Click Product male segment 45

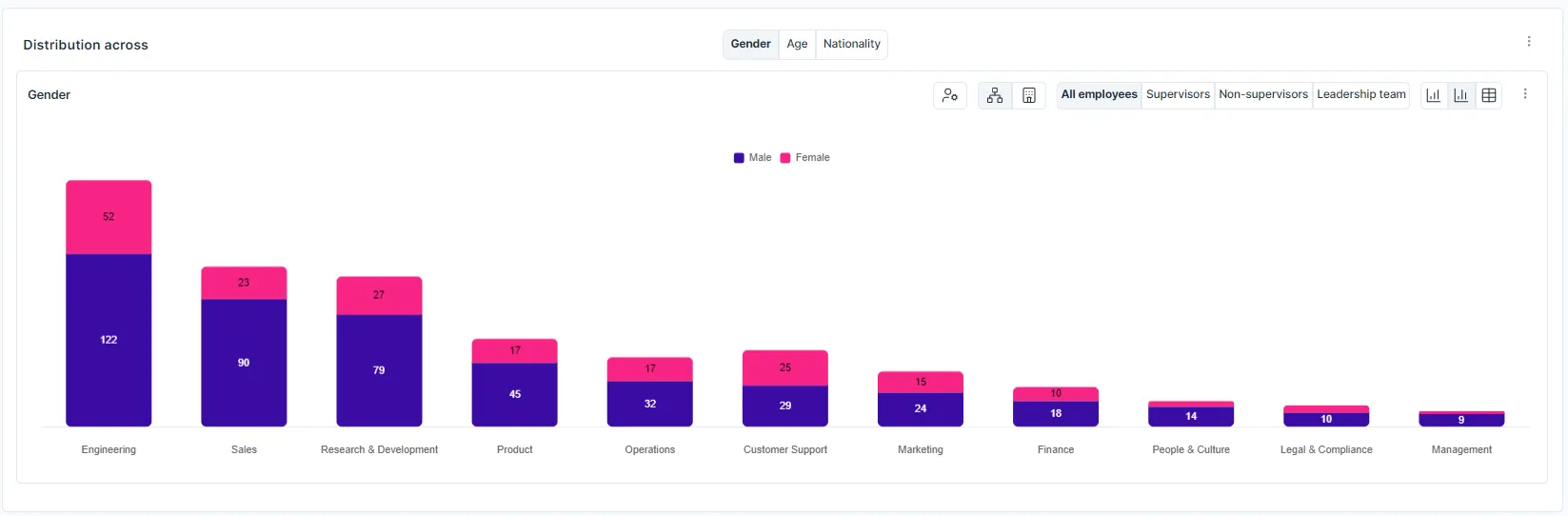(x=515, y=394)
